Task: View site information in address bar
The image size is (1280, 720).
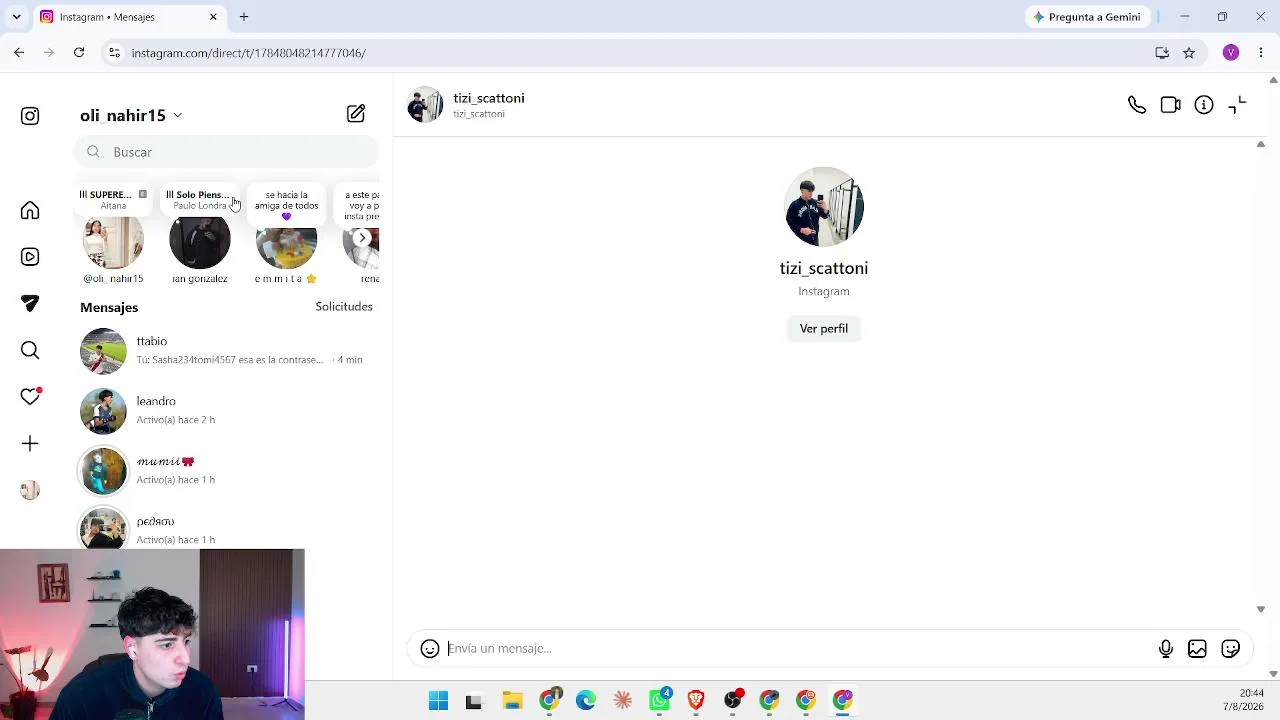Action: (x=114, y=53)
